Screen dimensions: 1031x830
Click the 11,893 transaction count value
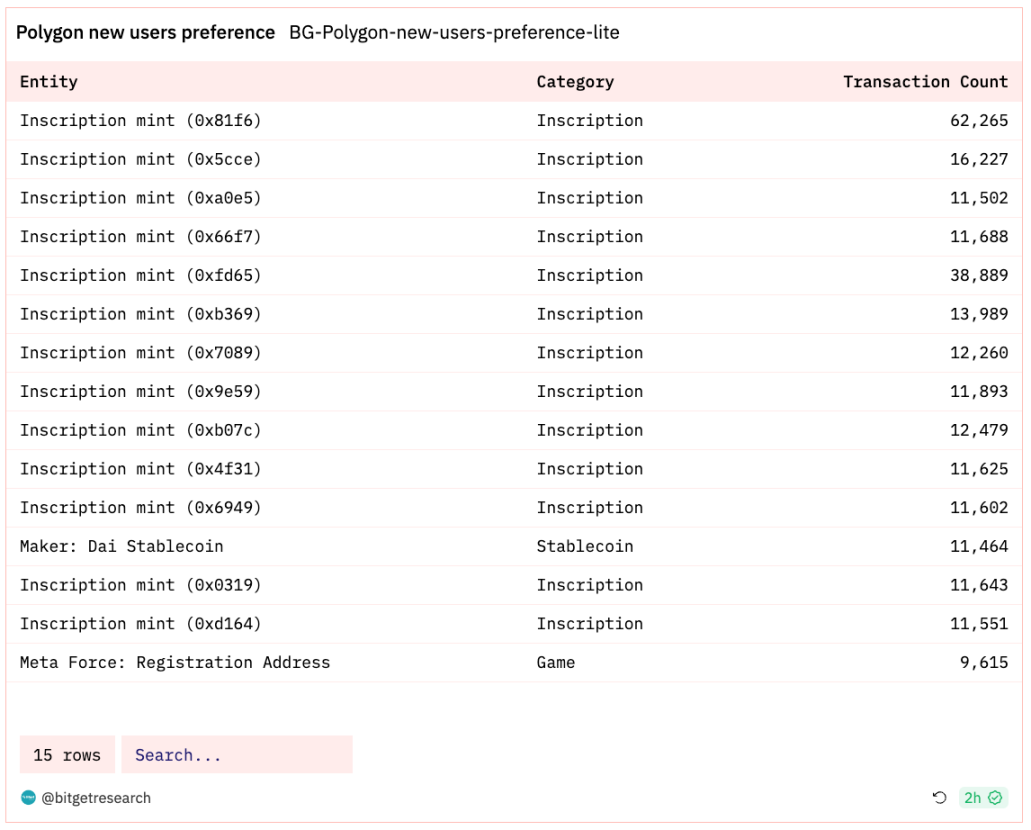(978, 391)
